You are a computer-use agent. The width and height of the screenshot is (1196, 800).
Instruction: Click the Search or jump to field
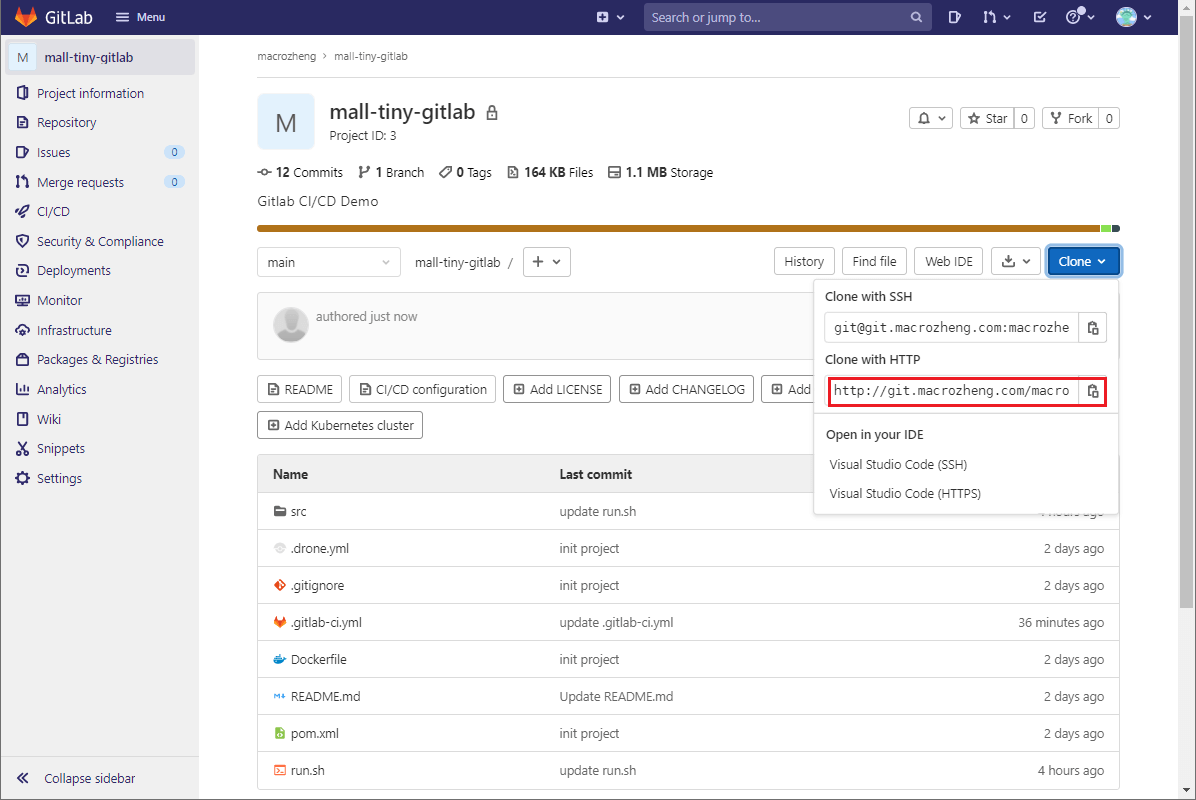click(x=787, y=17)
